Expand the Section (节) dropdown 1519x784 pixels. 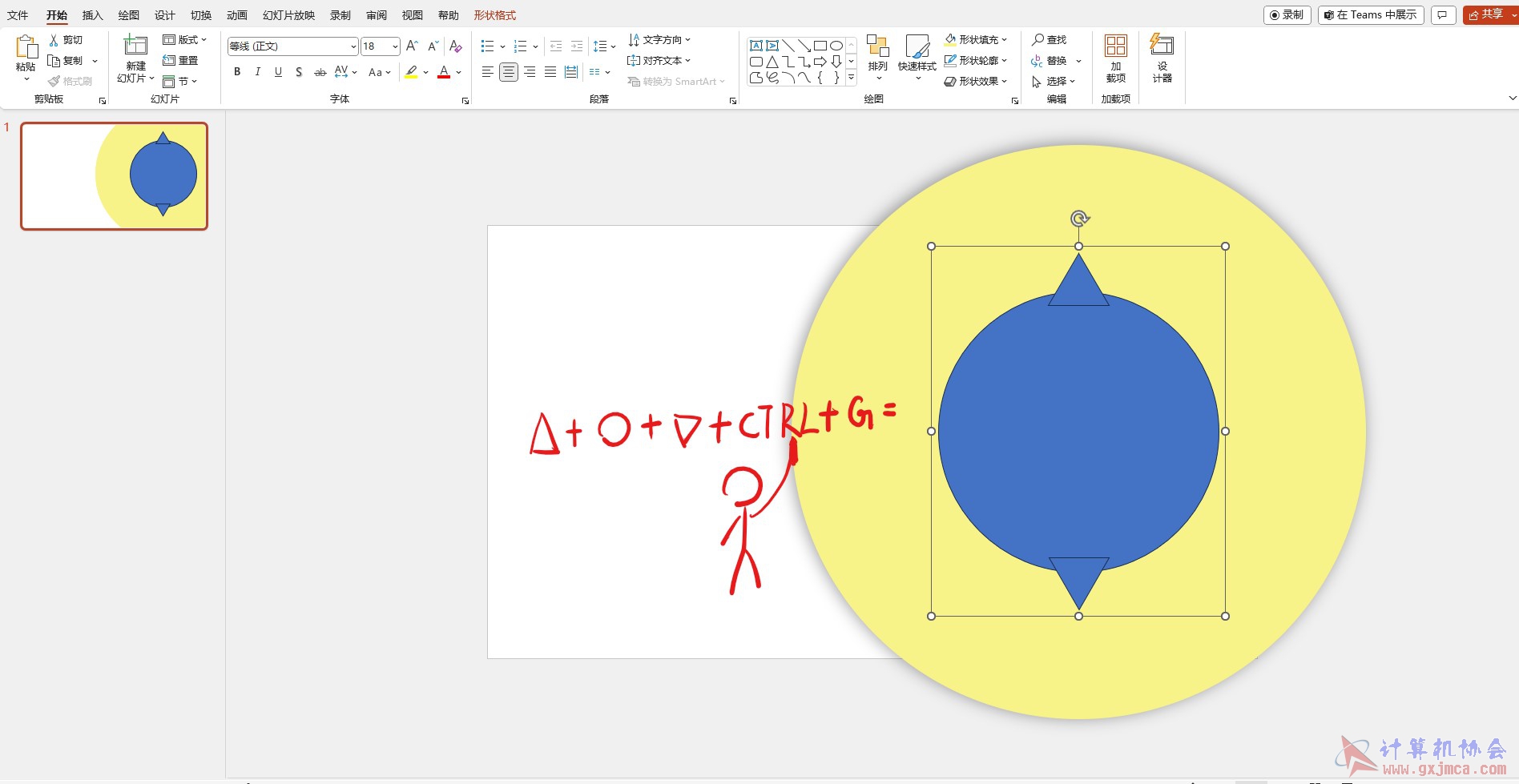(x=180, y=81)
